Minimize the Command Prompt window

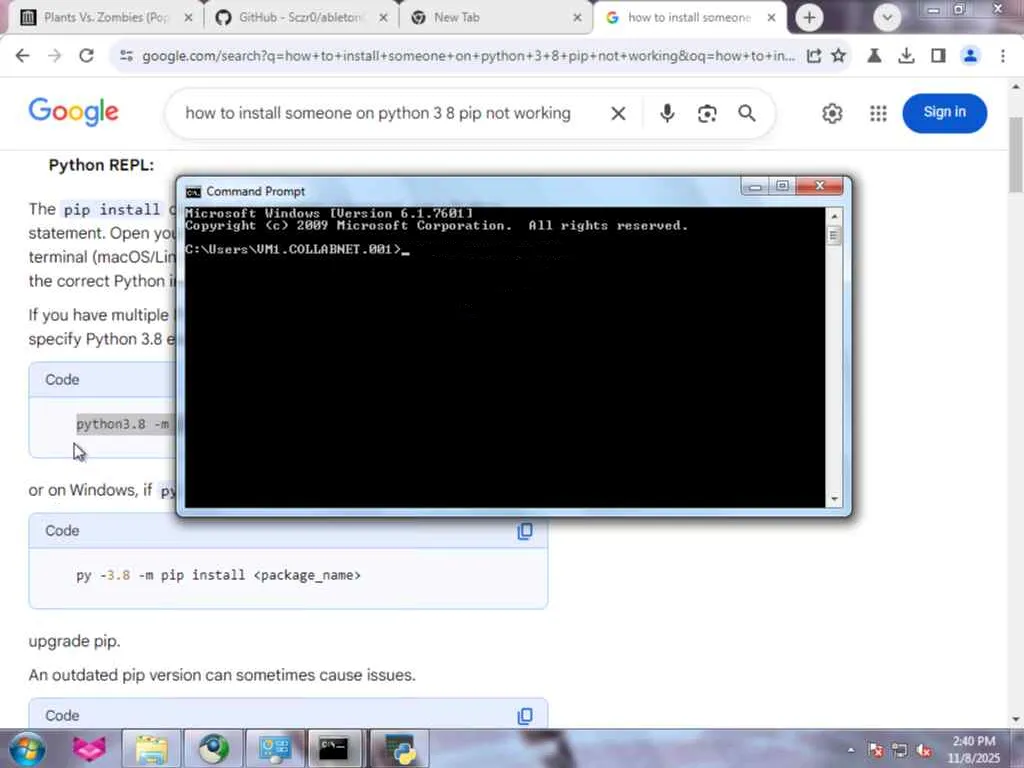756,186
